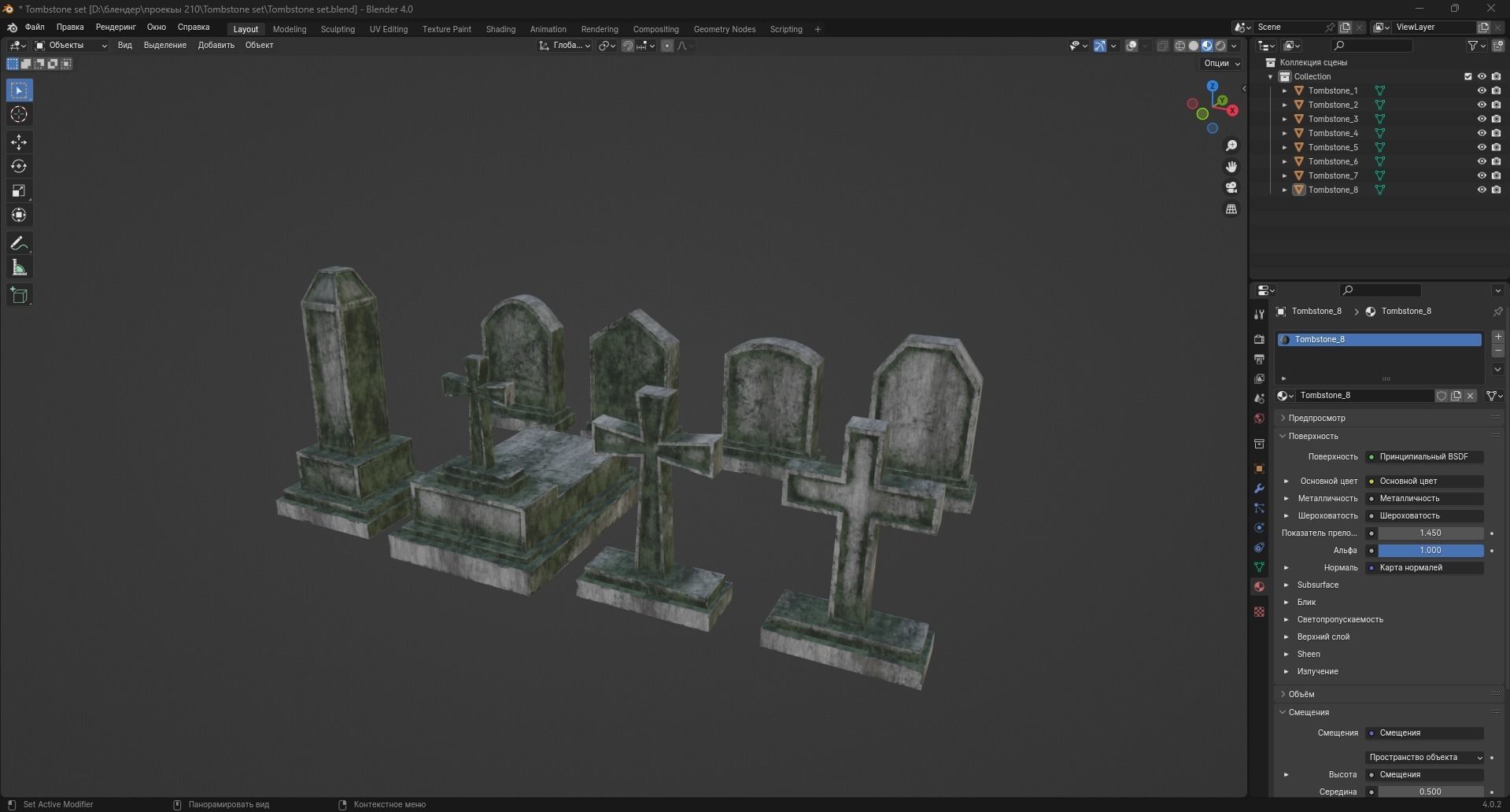Open the Add menu in viewport header
The height and width of the screenshot is (812, 1510).
coord(216,46)
